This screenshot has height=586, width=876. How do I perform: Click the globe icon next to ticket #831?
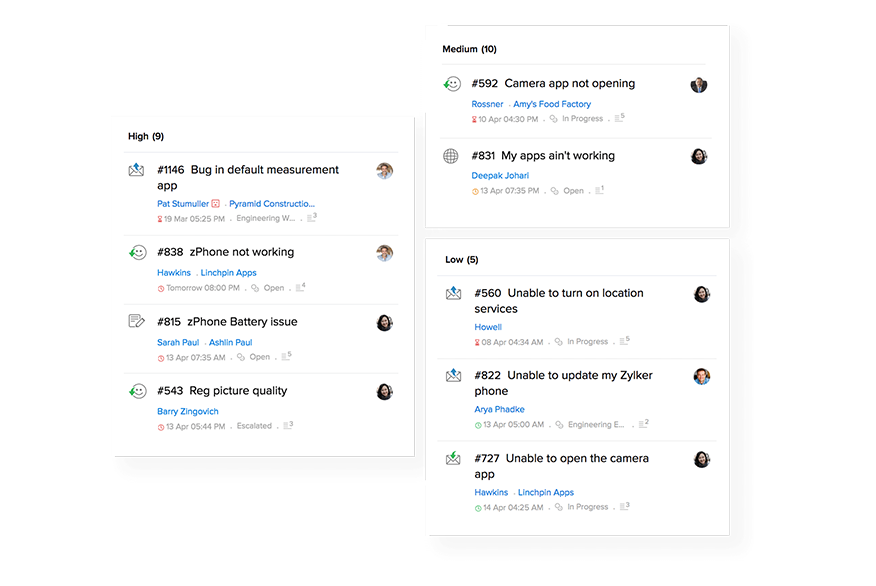451,156
